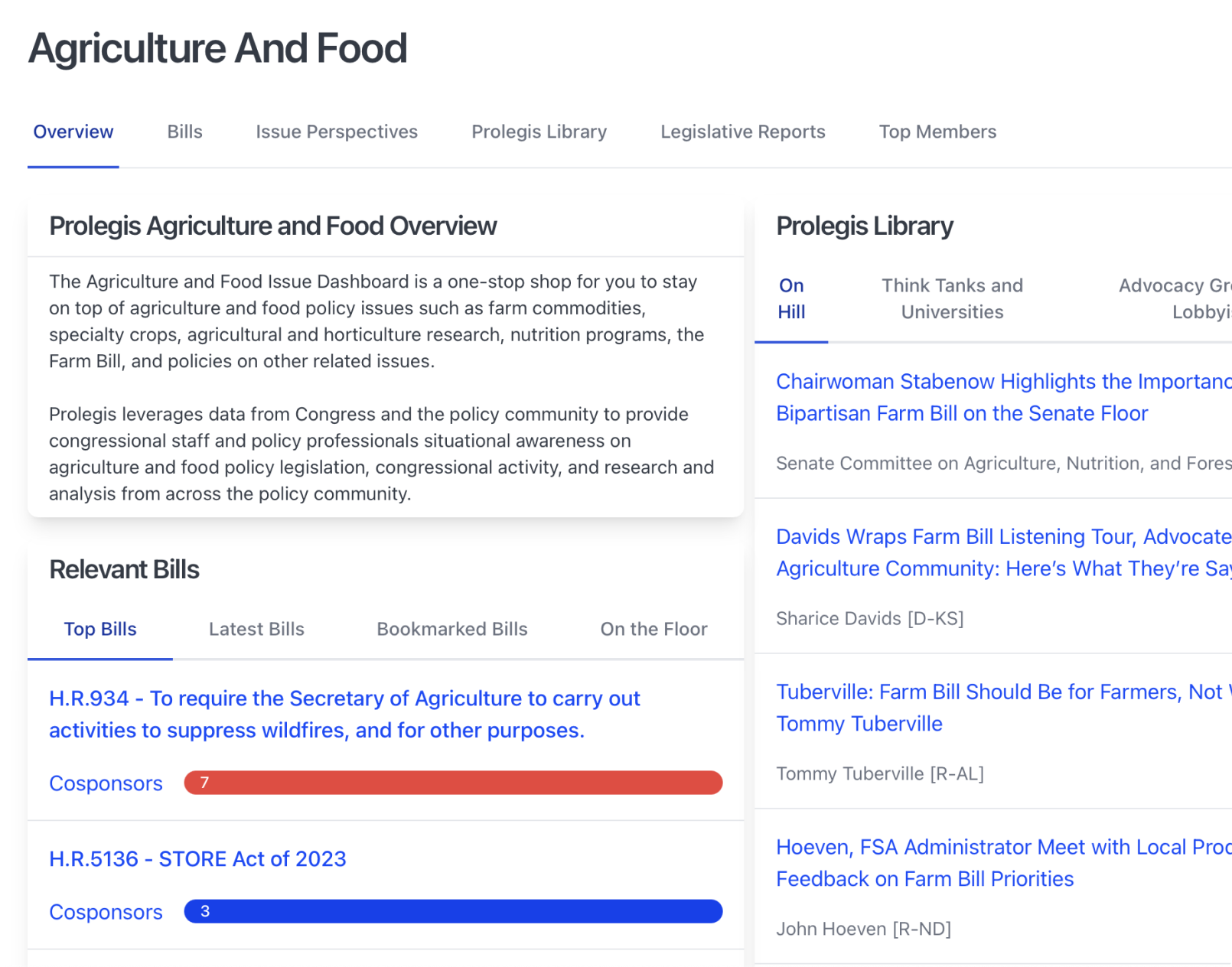Open H.R.934 wildfire suppression bill link
Viewport: 1232px width, 967px height.
point(344,715)
